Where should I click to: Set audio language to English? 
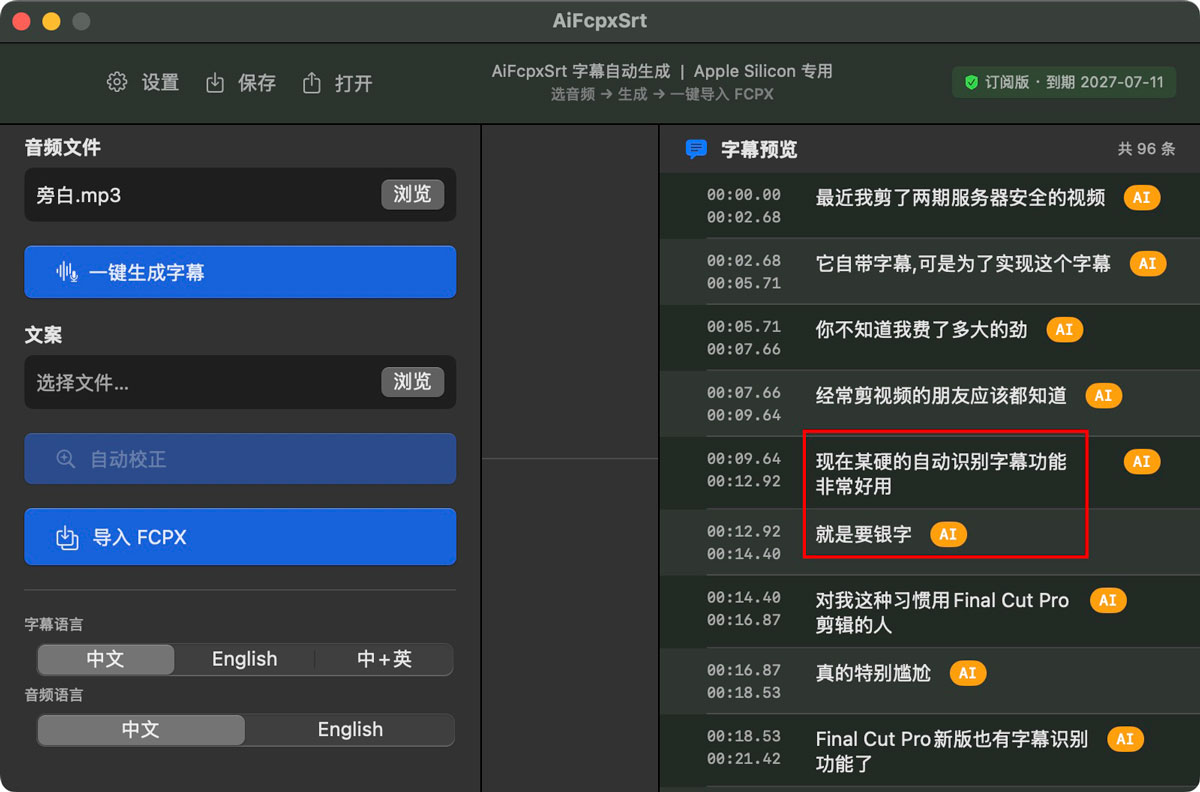(x=350, y=729)
